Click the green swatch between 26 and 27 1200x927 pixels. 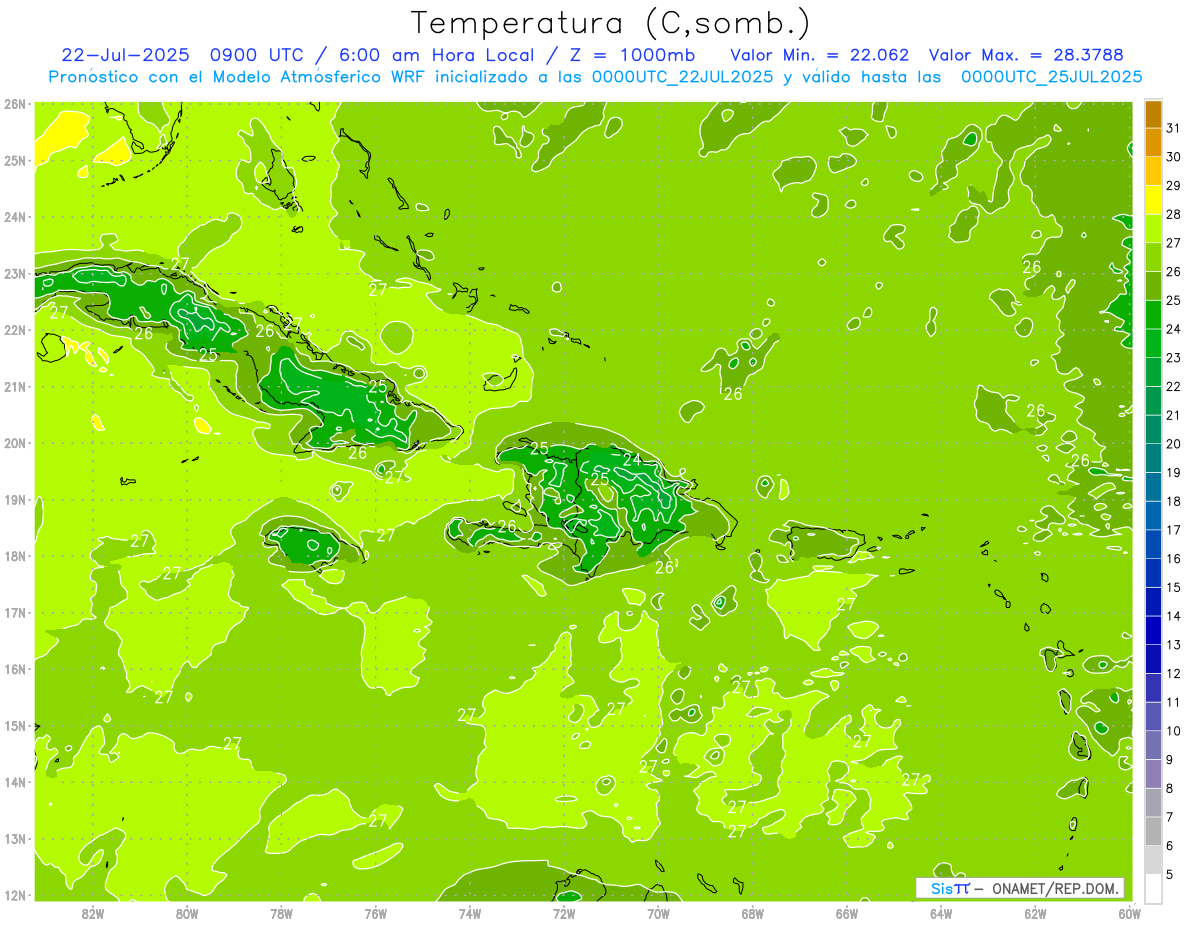1153,257
